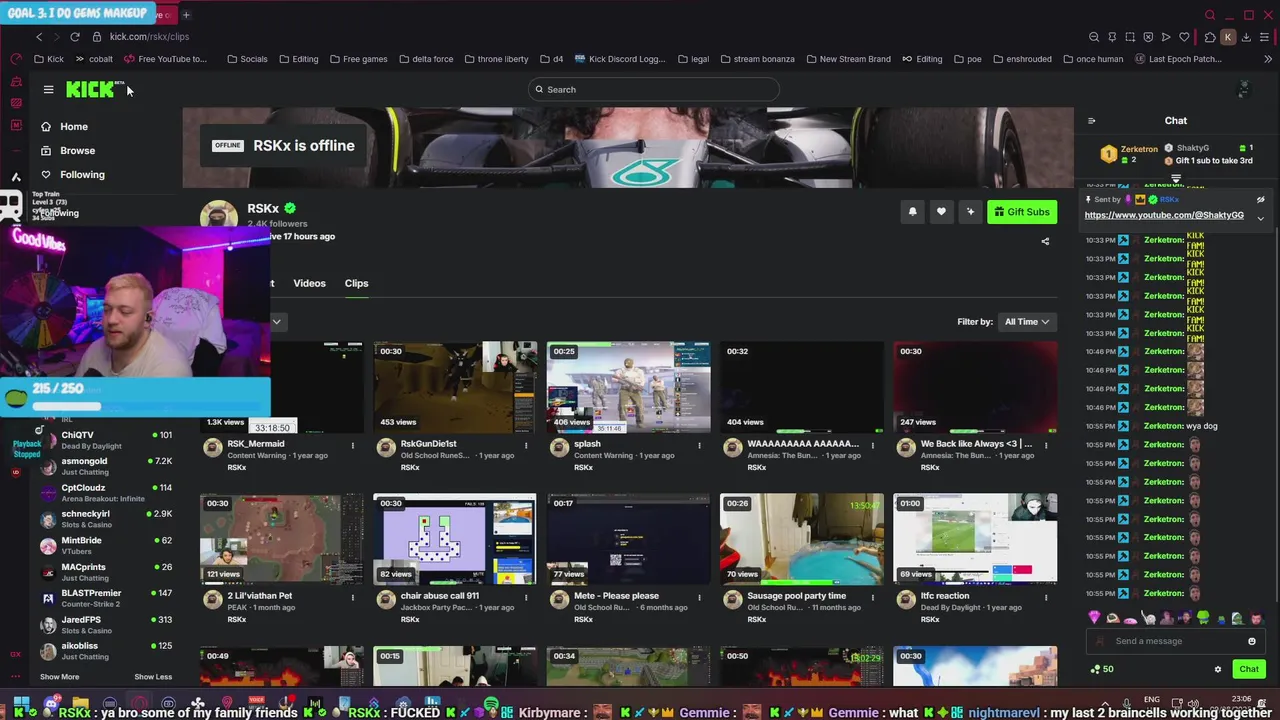The image size is (1280, 720).
Task: Open the 2 Lil'viathan Pet clip thumbnail
Action: pyautogui.click(x=282, y=539)
